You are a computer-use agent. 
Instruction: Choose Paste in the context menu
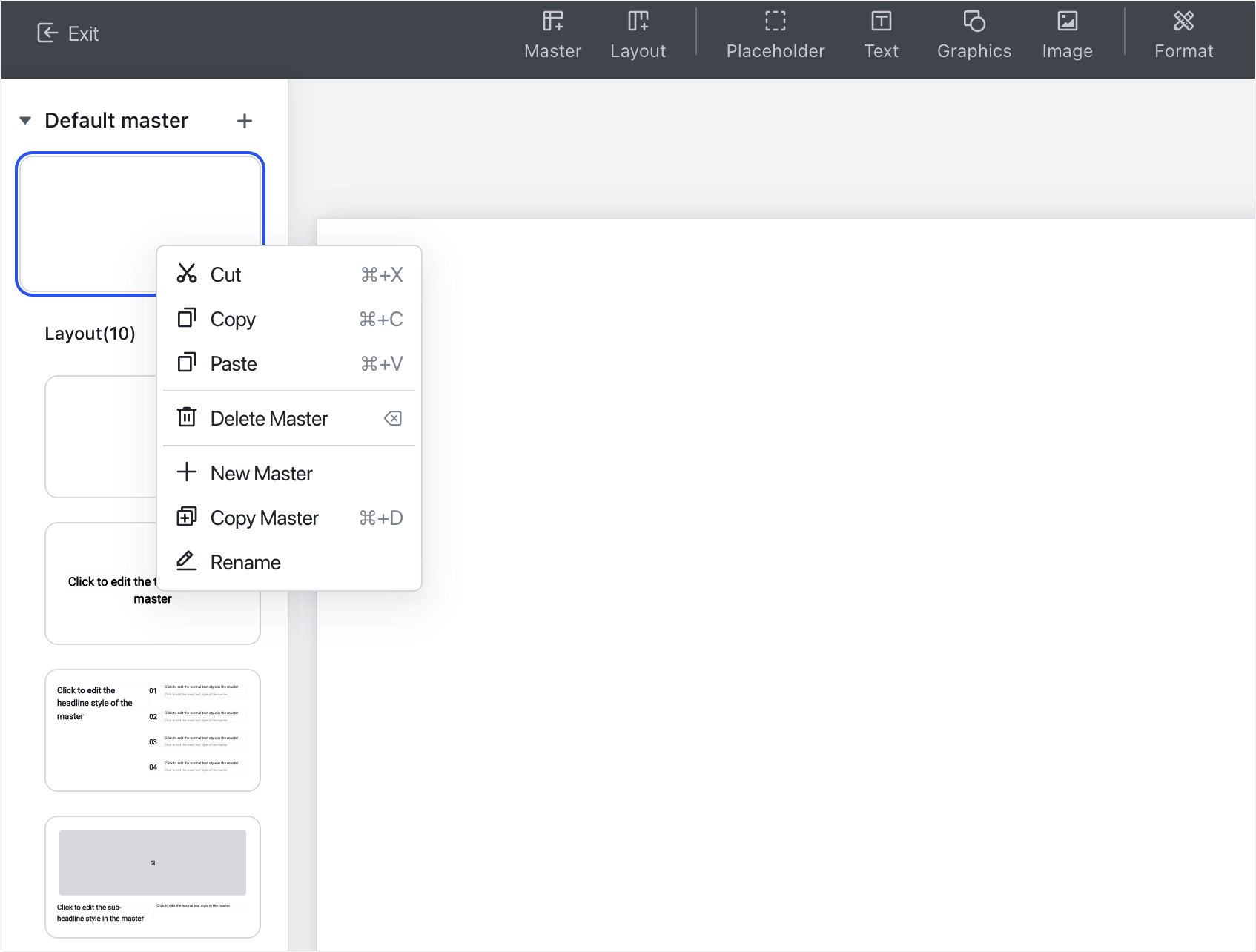(233, 363)
